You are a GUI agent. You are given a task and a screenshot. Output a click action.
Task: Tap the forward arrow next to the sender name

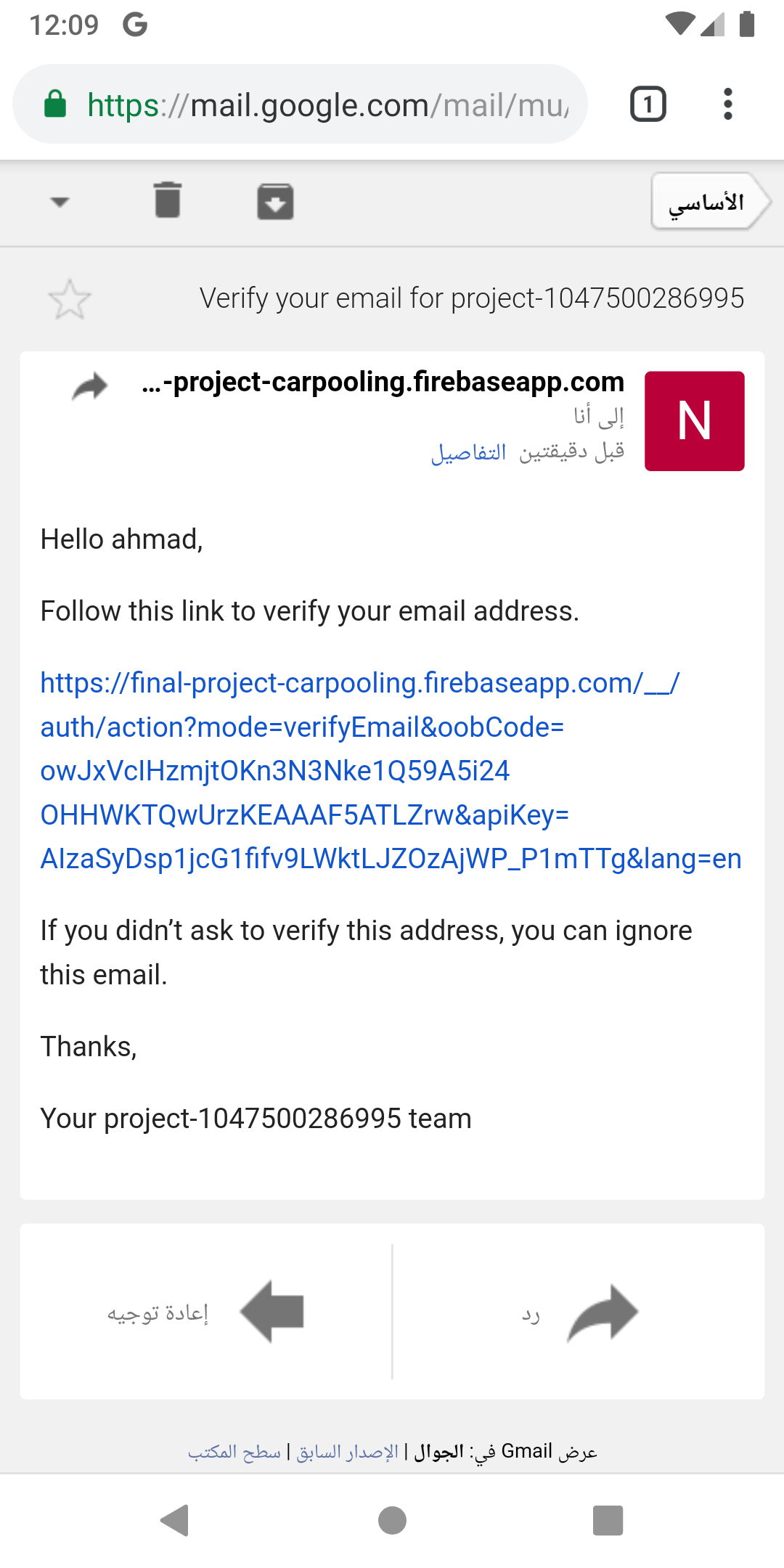89,387
